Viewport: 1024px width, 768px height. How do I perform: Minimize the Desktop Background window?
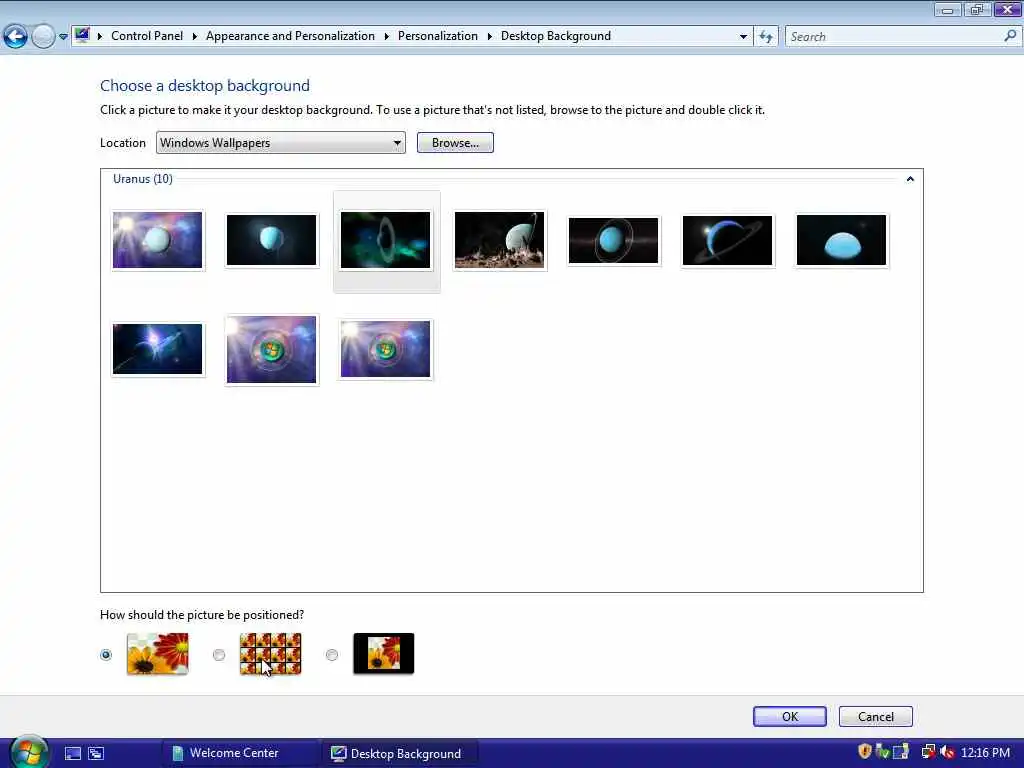(x=948, y=10)
